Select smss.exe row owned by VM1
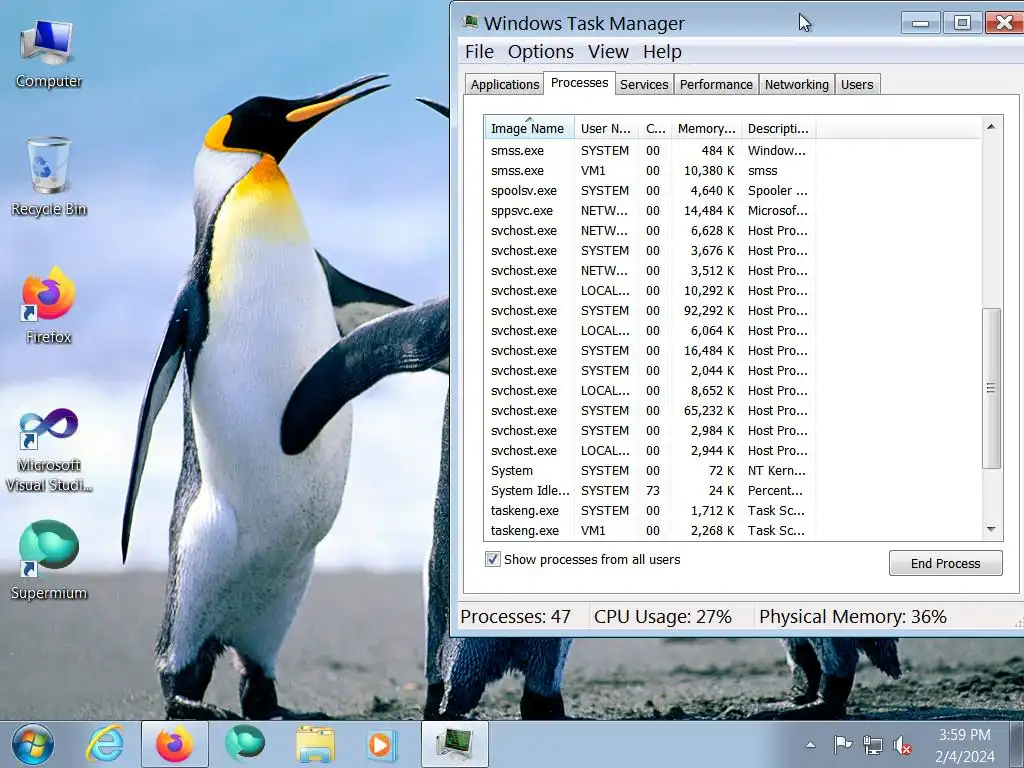The height and width of the screenshot is (768, 1024). pyautogui.click(x=650, y=170)
